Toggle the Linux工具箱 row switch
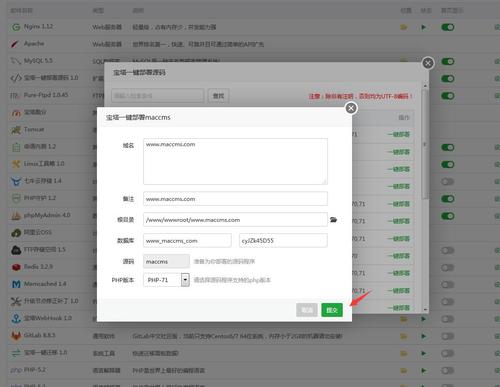 click(448, 164)
